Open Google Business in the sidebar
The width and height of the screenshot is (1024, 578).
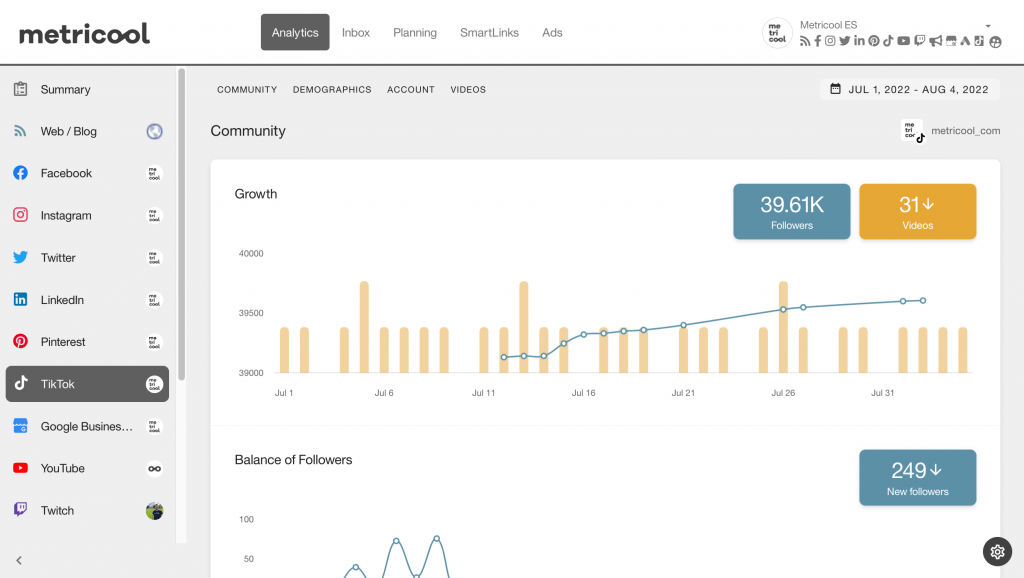coord(88,426)
